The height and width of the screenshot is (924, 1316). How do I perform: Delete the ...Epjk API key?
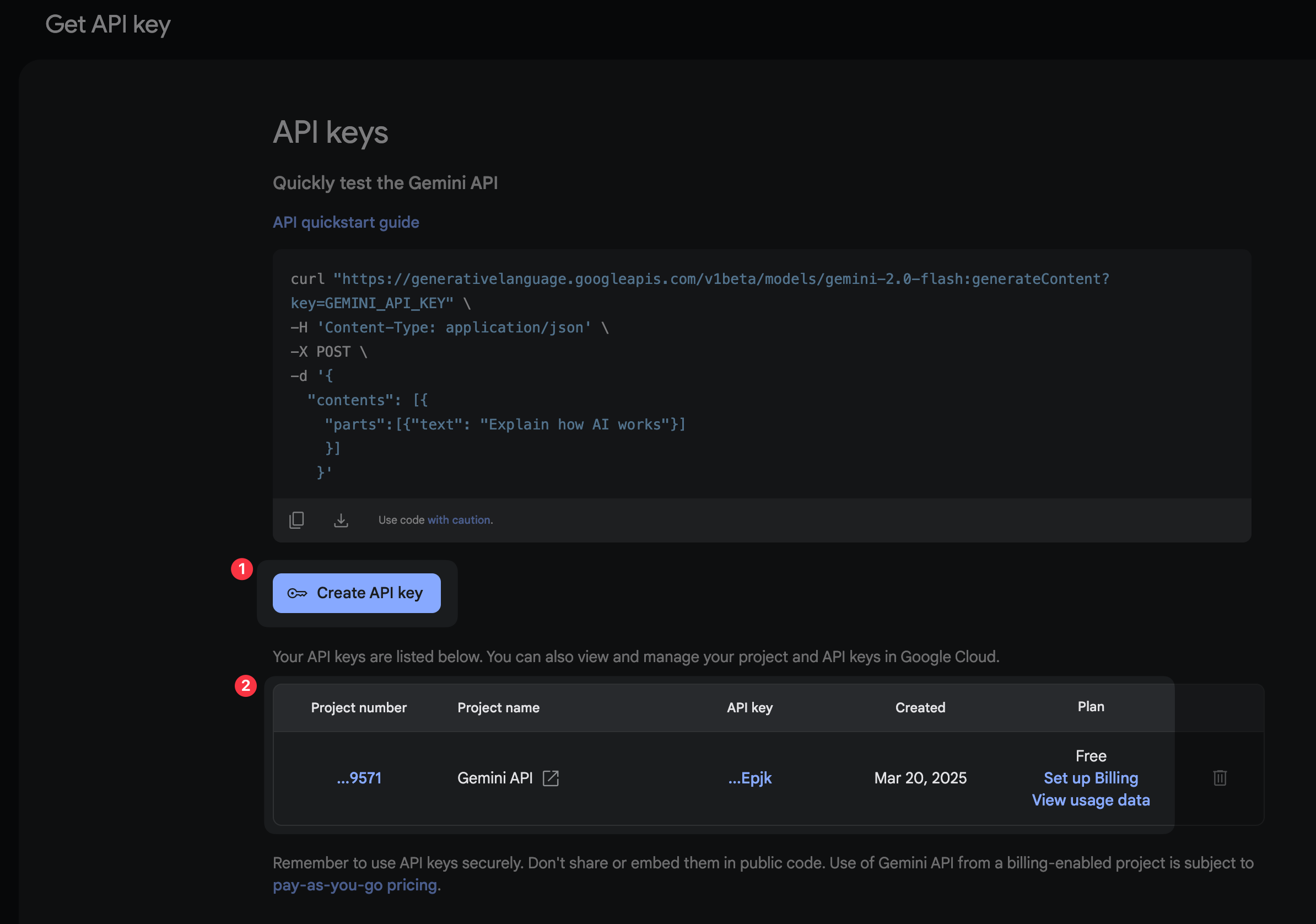[x=1220, y=778]
